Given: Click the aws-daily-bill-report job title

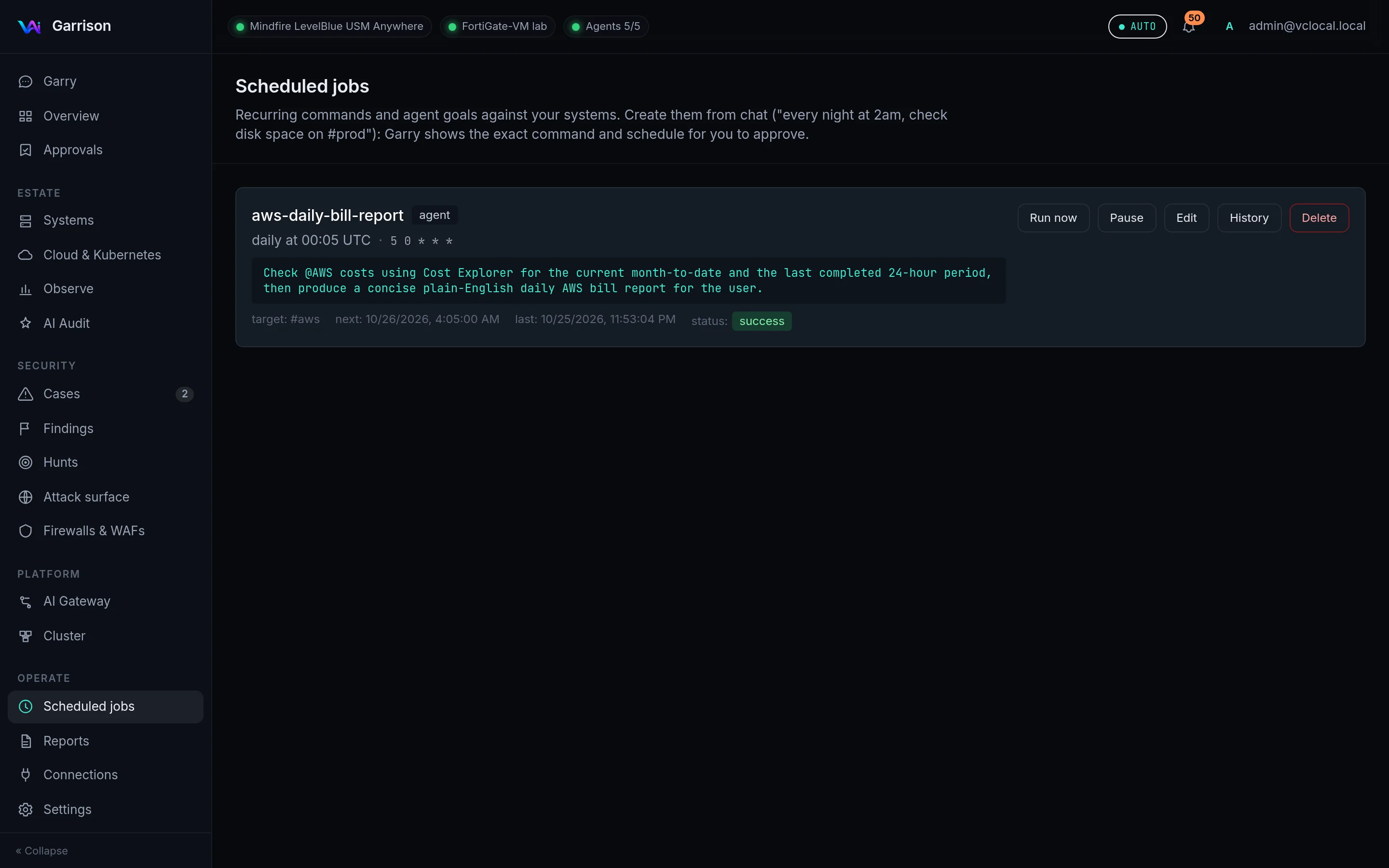Looking at the screenshot, I should tap(327, 215).
